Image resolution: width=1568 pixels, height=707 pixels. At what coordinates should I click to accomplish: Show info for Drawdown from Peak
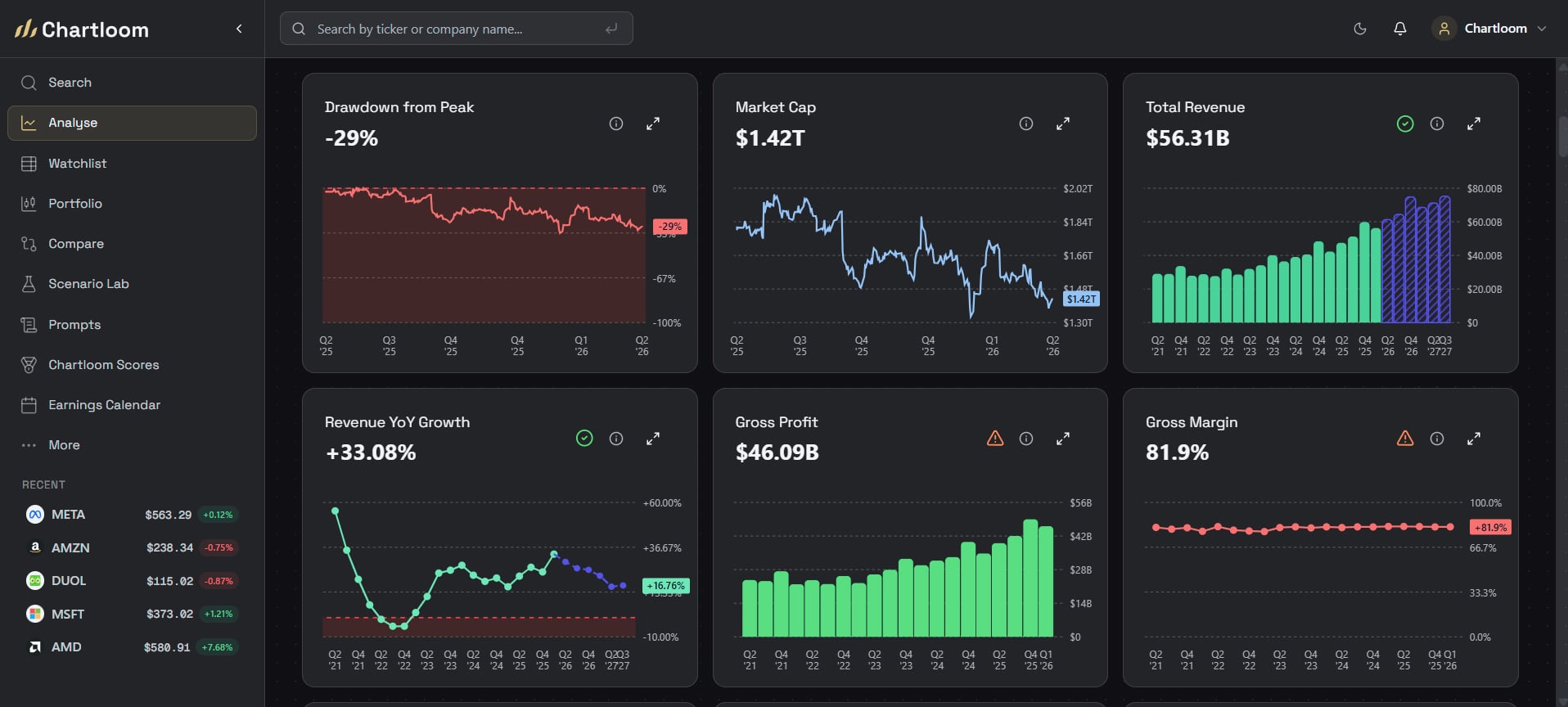click(616, 124)
